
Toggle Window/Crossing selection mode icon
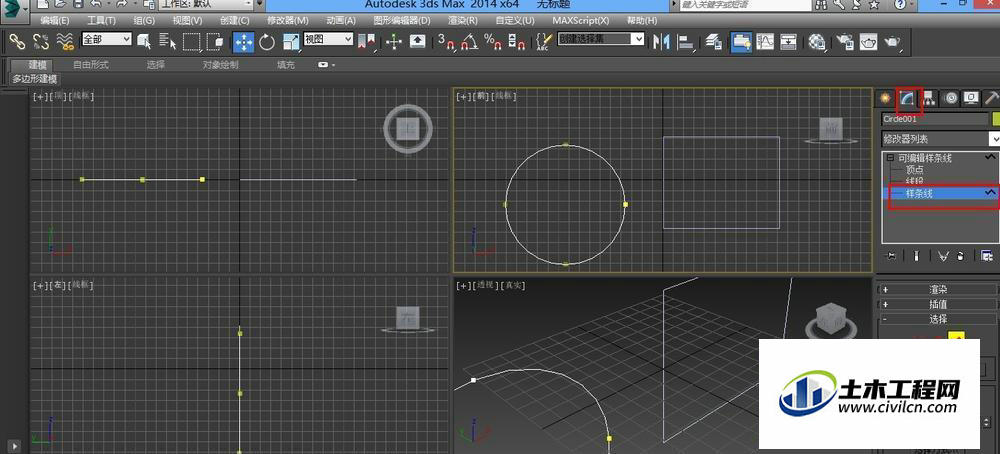click(x=214, y=42)
